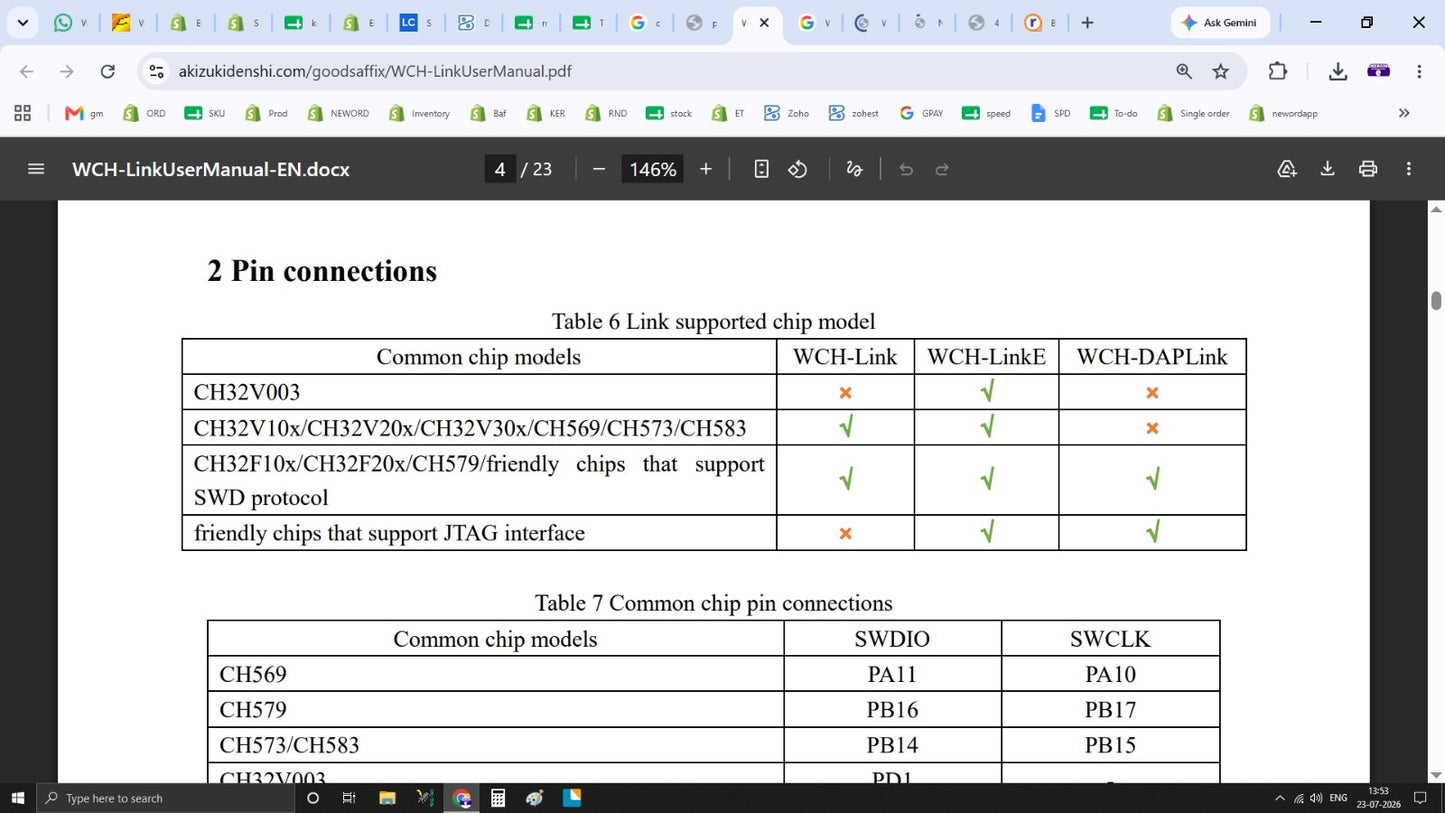Open File Explorer from taskbar
The width and height of the screenshot is (1445, 813).
click(387, 798)
